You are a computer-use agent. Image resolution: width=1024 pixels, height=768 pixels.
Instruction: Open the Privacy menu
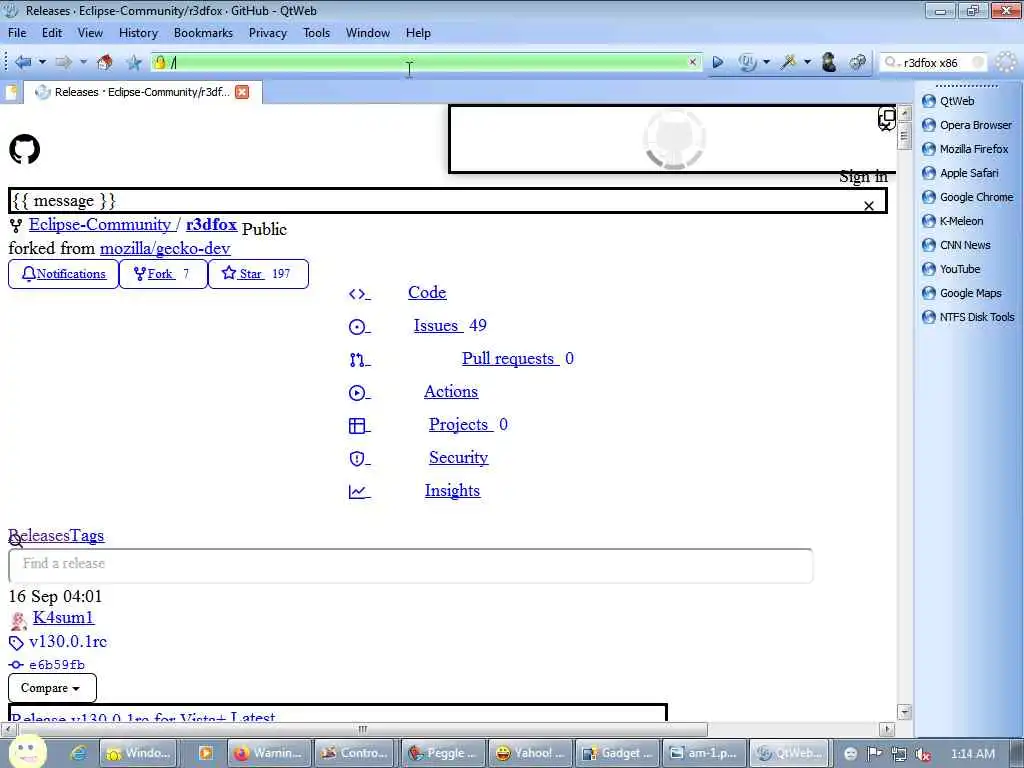click(x=268, y=33)
